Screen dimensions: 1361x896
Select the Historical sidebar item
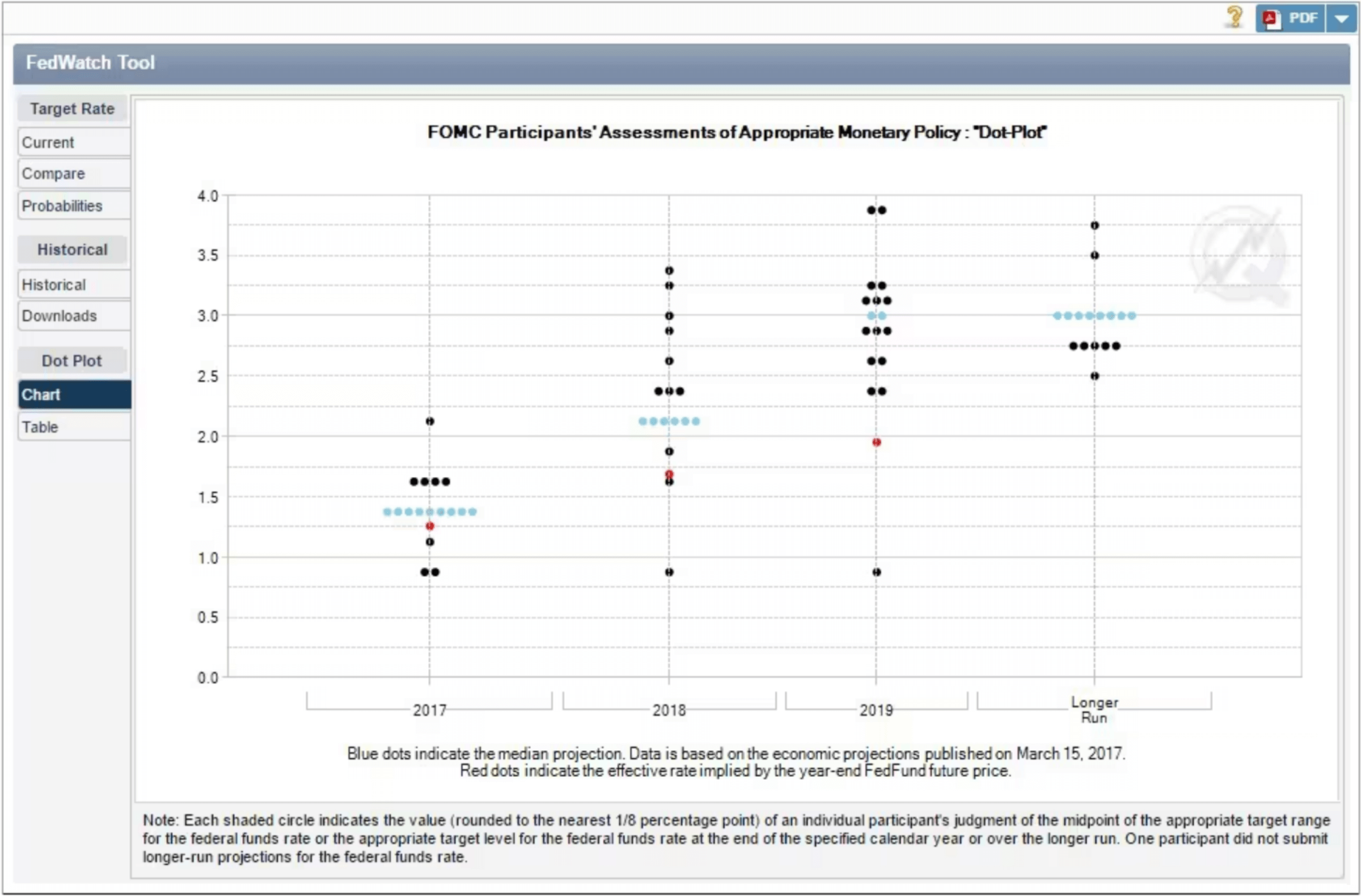click(73, 285)
